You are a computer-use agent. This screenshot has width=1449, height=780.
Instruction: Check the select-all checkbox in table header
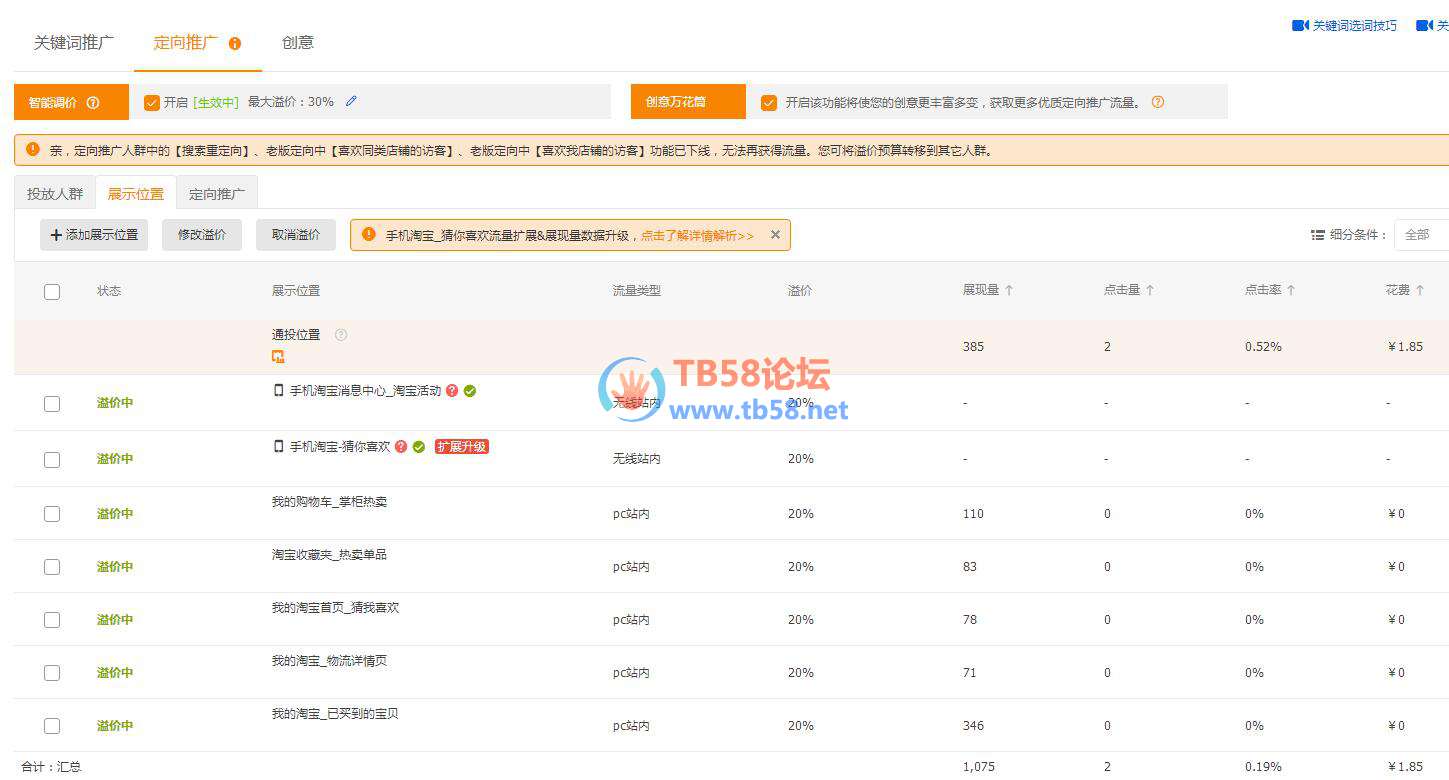click(x=52, y=292)
